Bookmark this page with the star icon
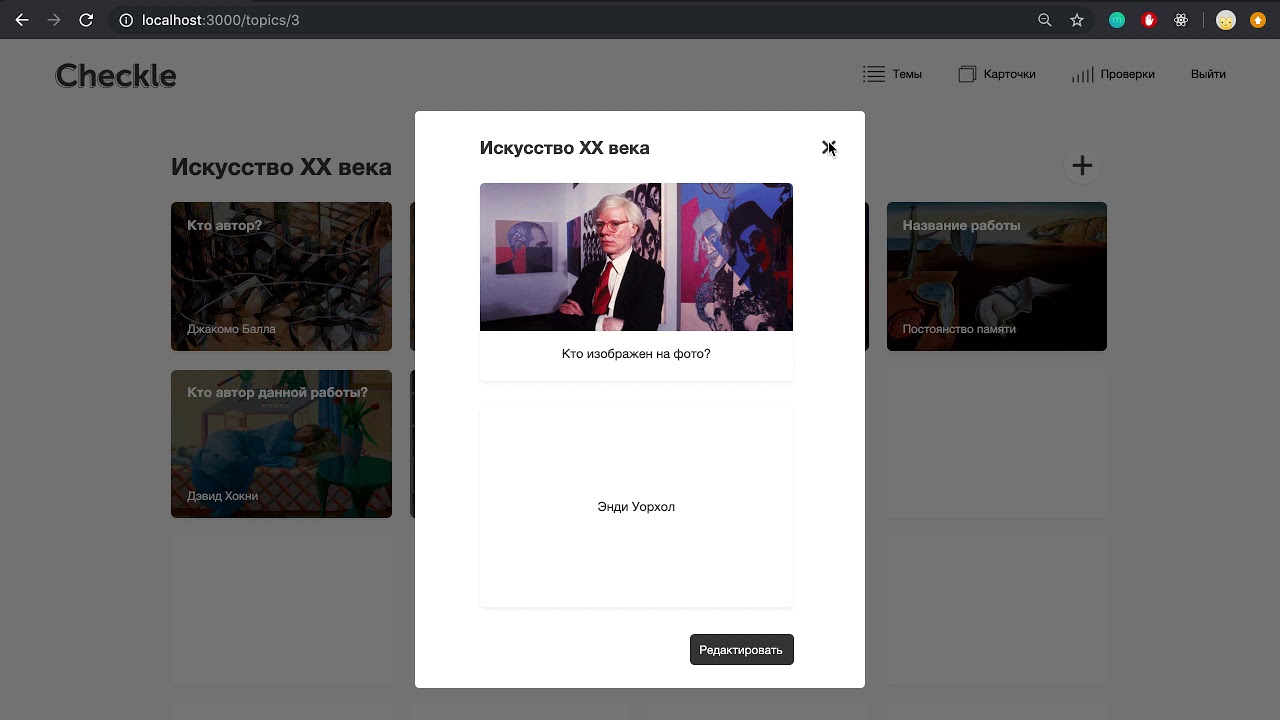This screenshot has height=720, width=1280. pyautogui.click(x=1077, y=20)
